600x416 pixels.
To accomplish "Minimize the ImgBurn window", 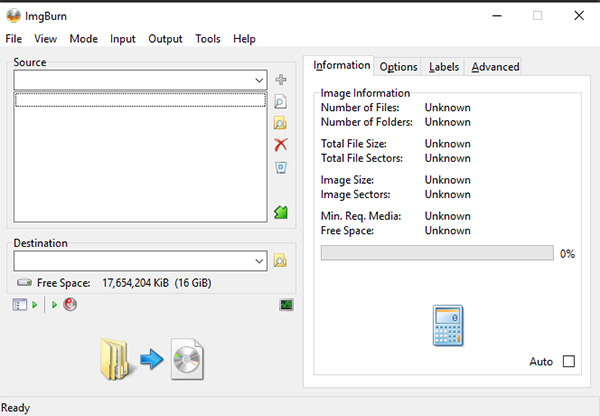I will click(x=497, y=16).
